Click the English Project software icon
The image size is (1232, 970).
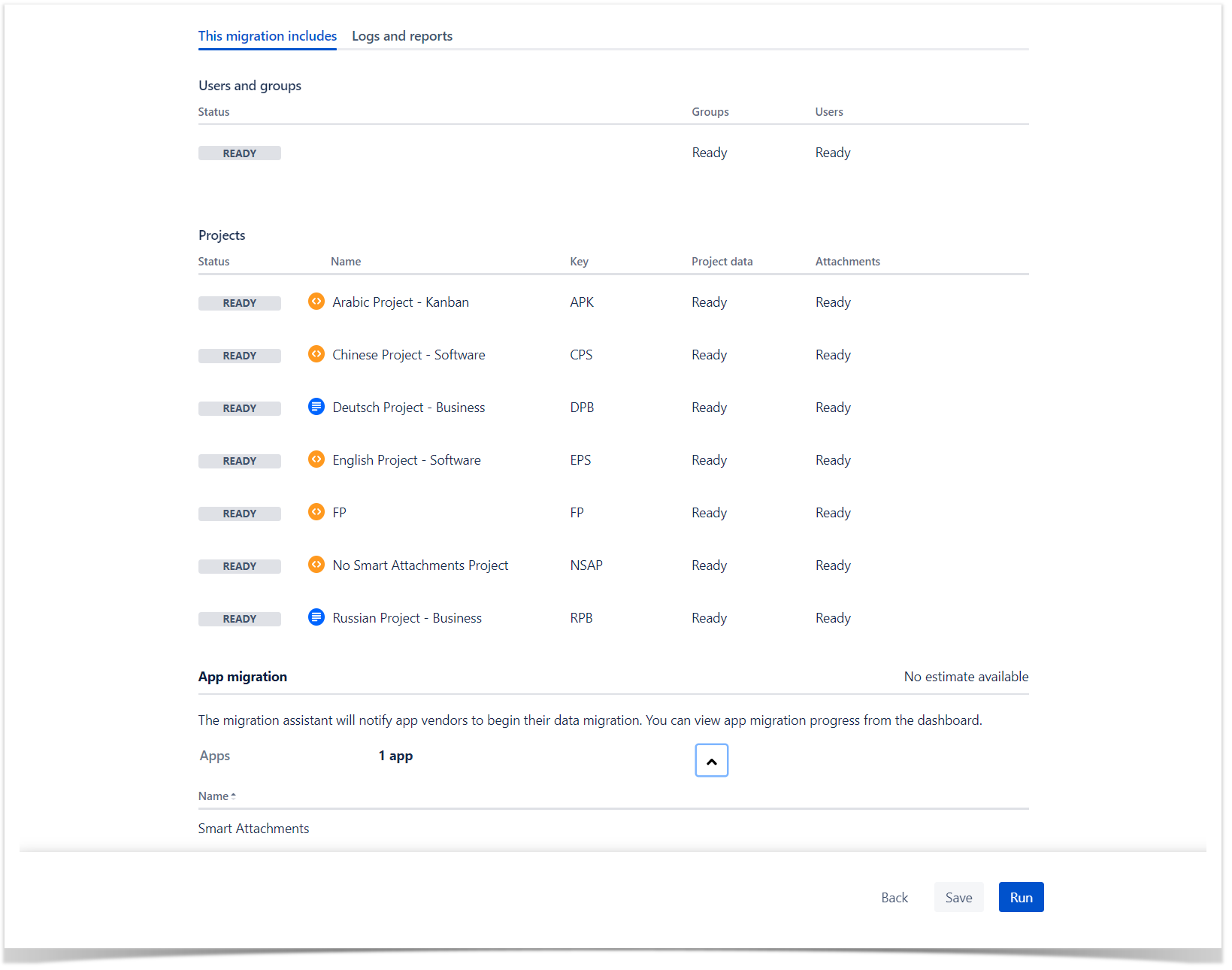click(x=316, y=459)
